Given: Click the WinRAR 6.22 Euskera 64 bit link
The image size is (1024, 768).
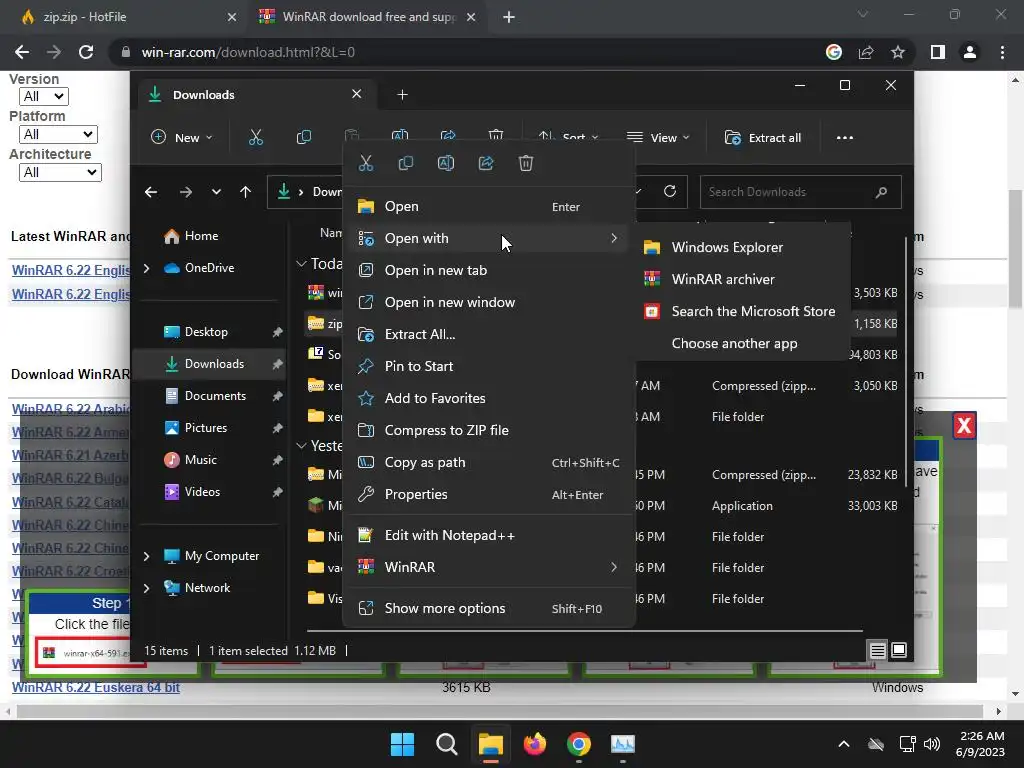Looking at the screenshot, I should pos(95,687).
